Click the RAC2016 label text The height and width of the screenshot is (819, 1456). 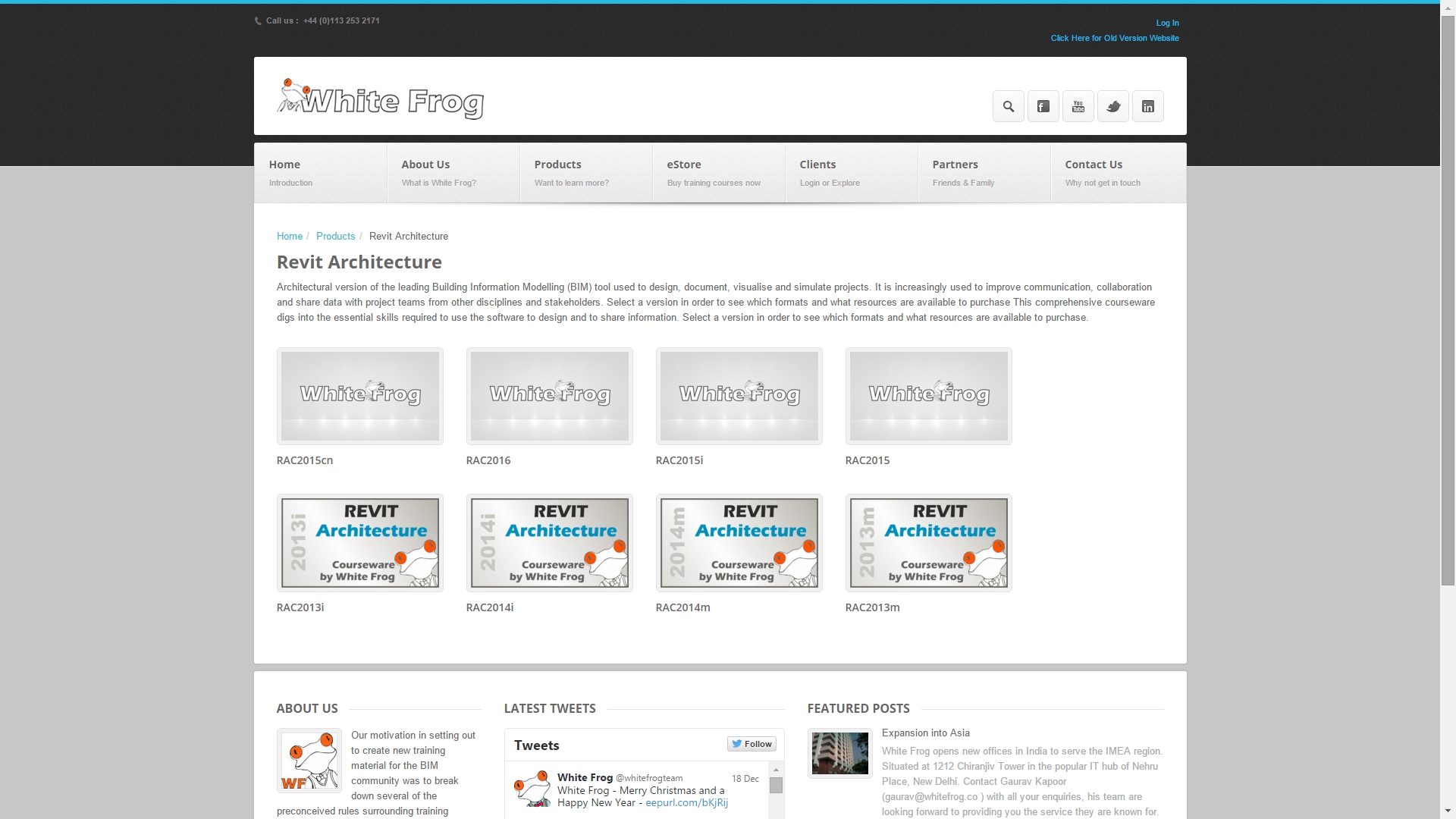pos(488,460)
